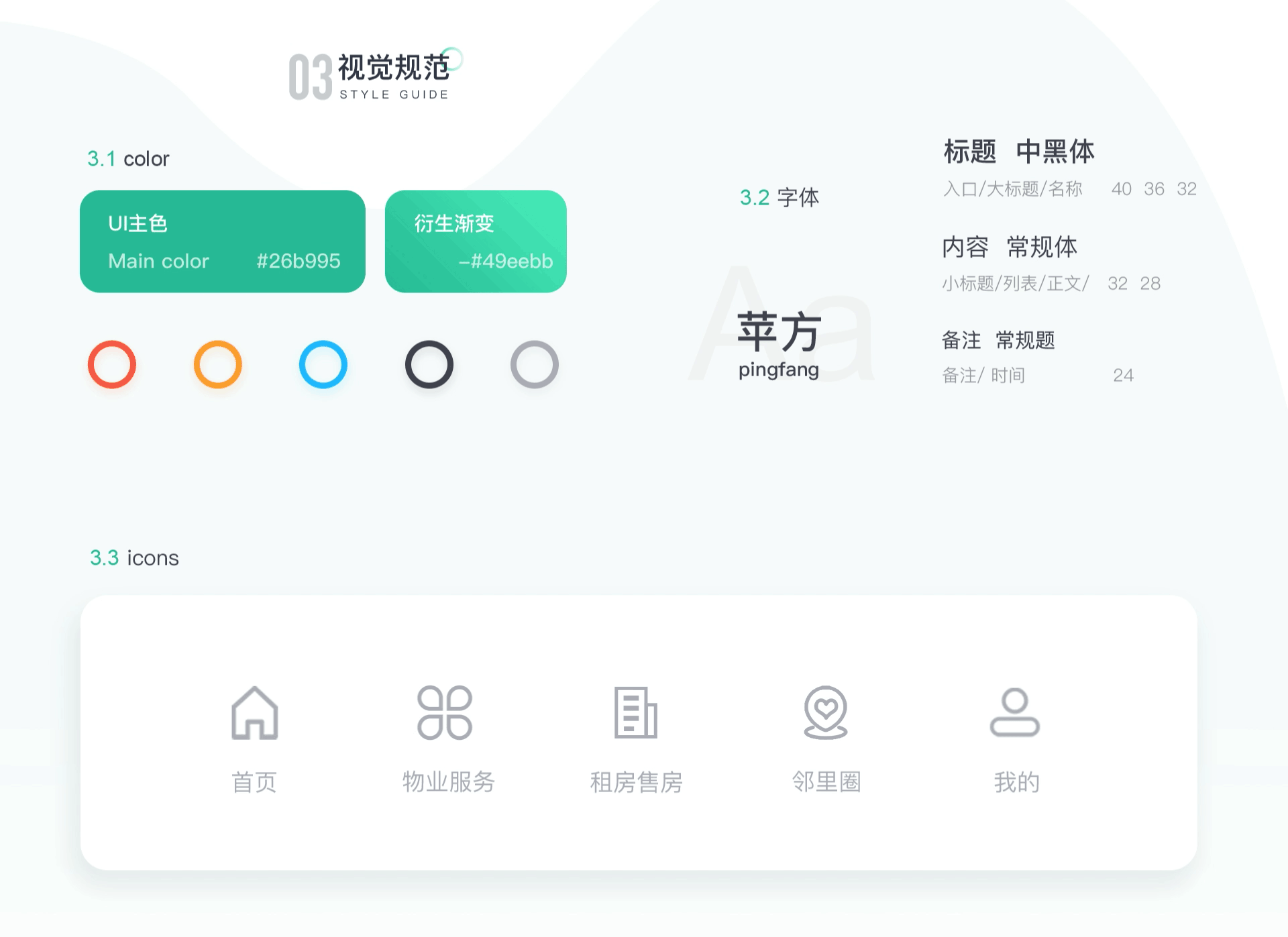Click the 03 视觉规范 Style Guide heading

(x=376, y=75)
